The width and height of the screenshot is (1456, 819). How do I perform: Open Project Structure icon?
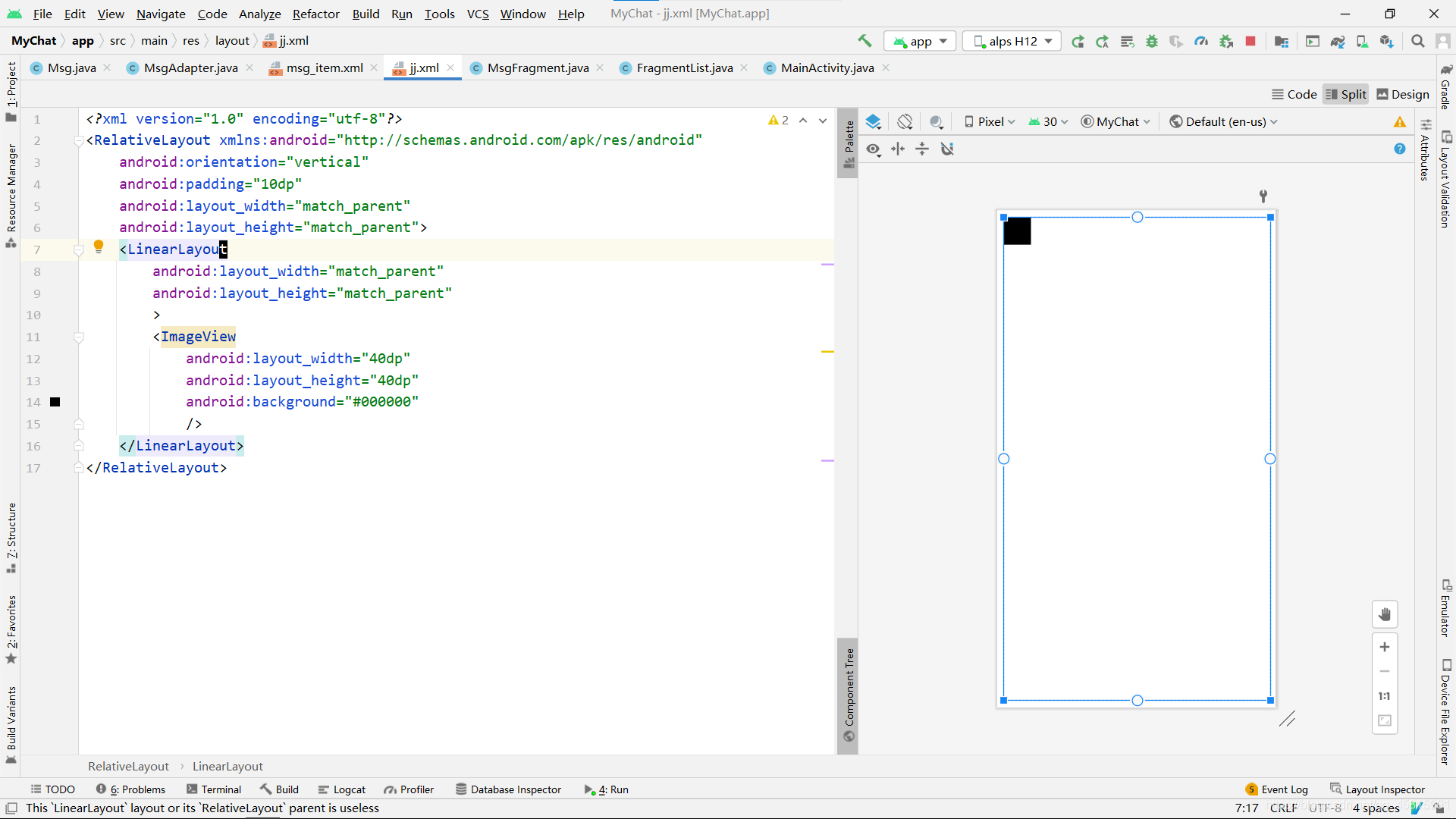[1282, 41]
